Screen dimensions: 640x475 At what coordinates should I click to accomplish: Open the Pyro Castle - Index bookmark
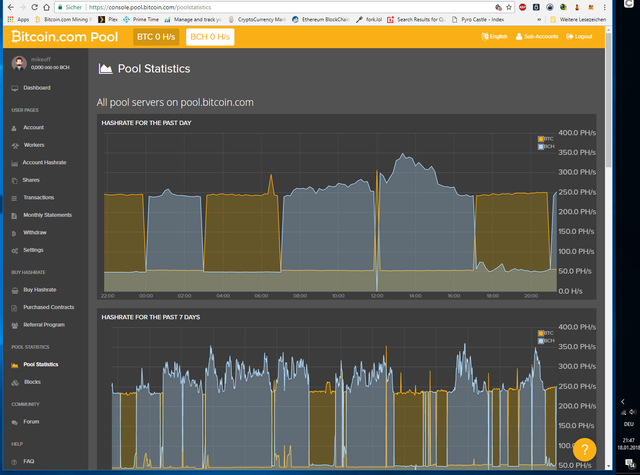(478, 19)
